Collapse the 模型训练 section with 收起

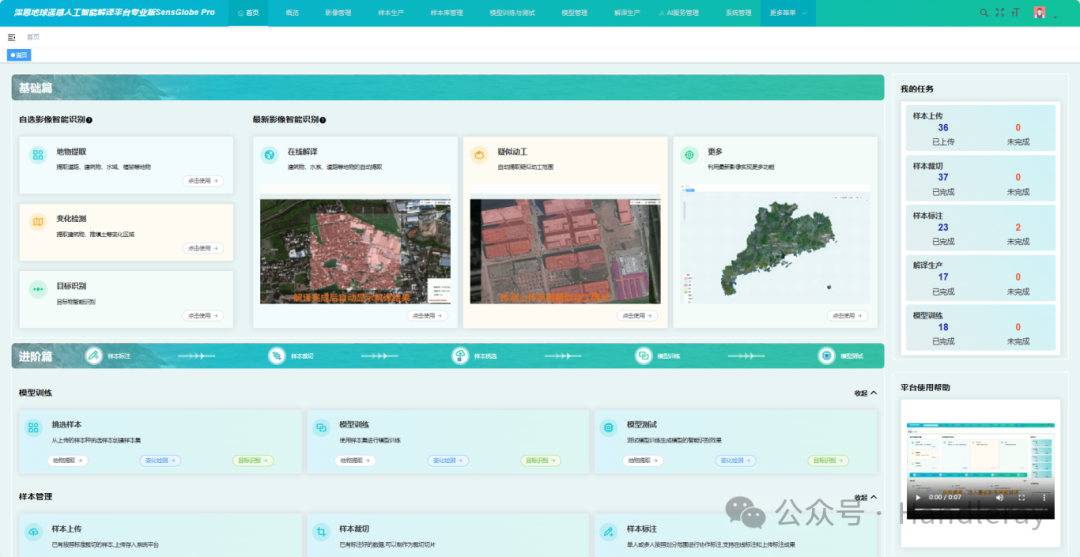click(865, 393)
